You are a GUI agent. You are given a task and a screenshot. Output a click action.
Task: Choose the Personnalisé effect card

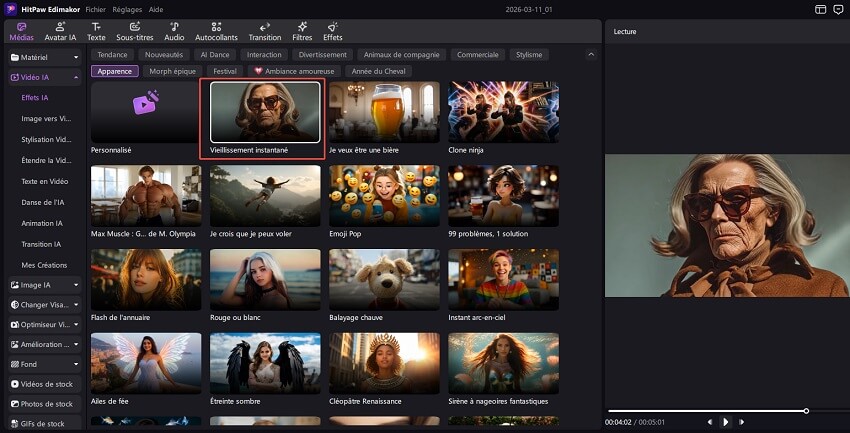[x=145, y=112]
